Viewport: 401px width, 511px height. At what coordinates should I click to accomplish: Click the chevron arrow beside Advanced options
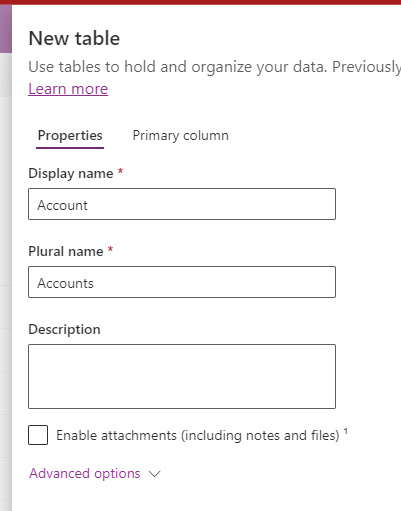(x=154, y=474)
